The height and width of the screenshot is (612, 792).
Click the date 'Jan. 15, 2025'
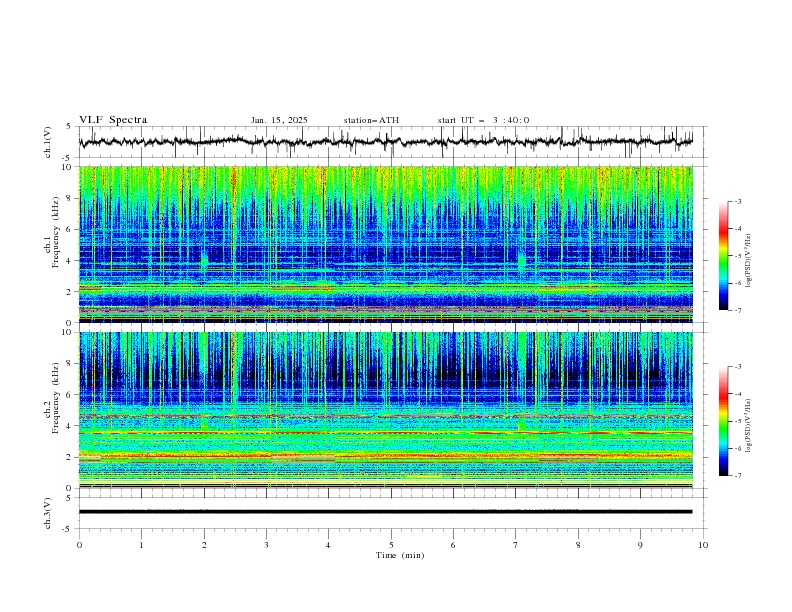point(279,120)
